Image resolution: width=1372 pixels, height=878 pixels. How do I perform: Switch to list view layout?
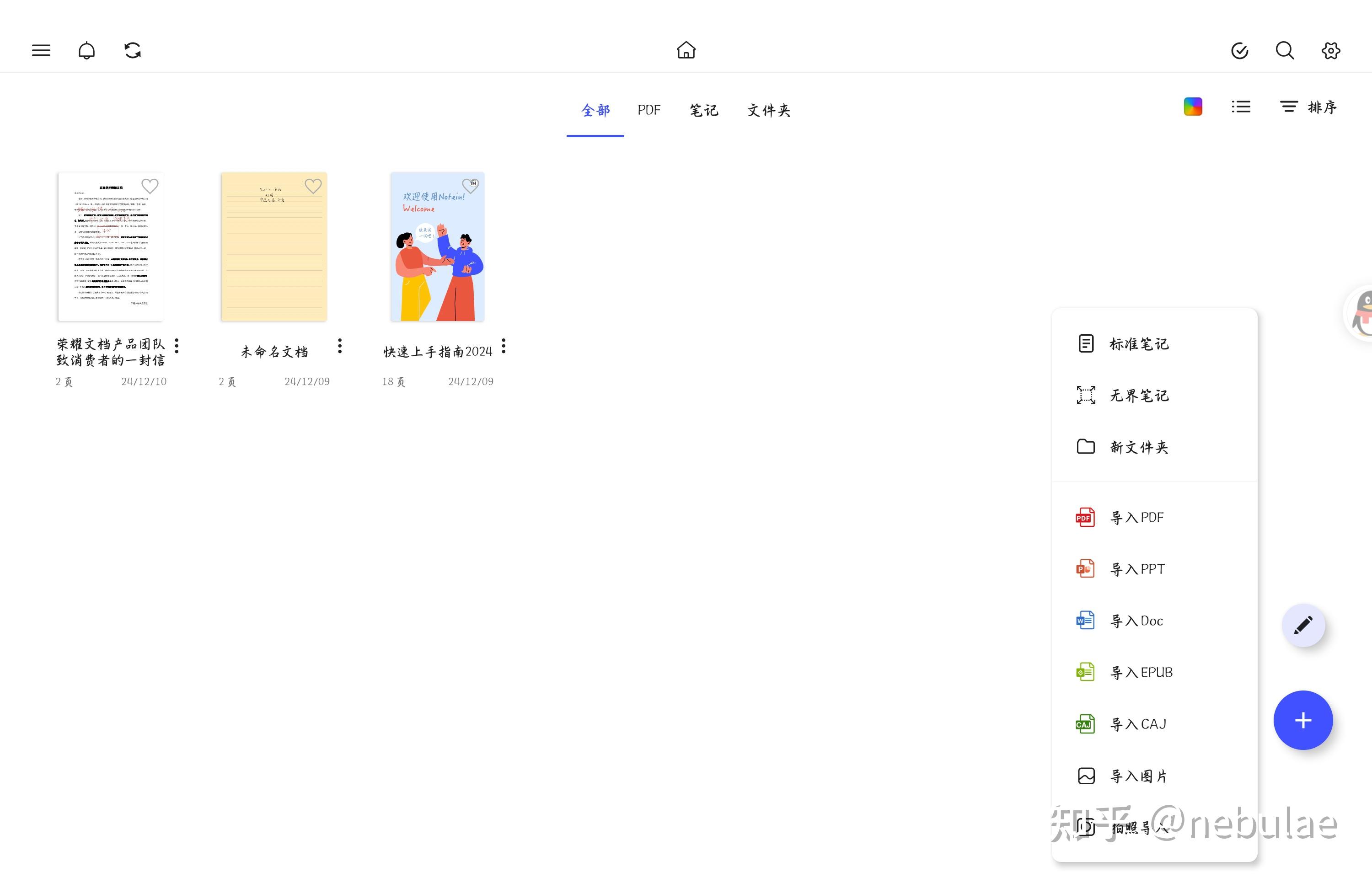click(1240, 107)
